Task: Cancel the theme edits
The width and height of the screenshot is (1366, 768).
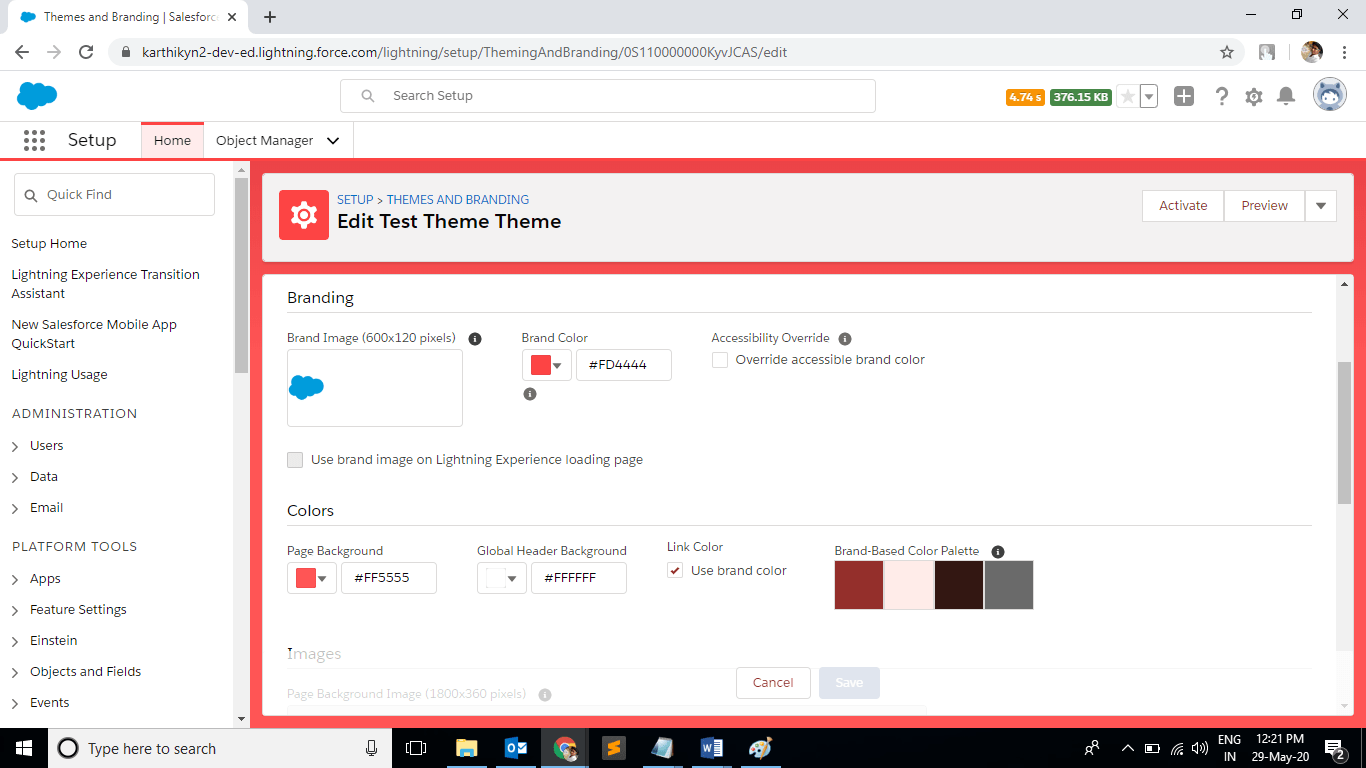Action: [772, 682]
